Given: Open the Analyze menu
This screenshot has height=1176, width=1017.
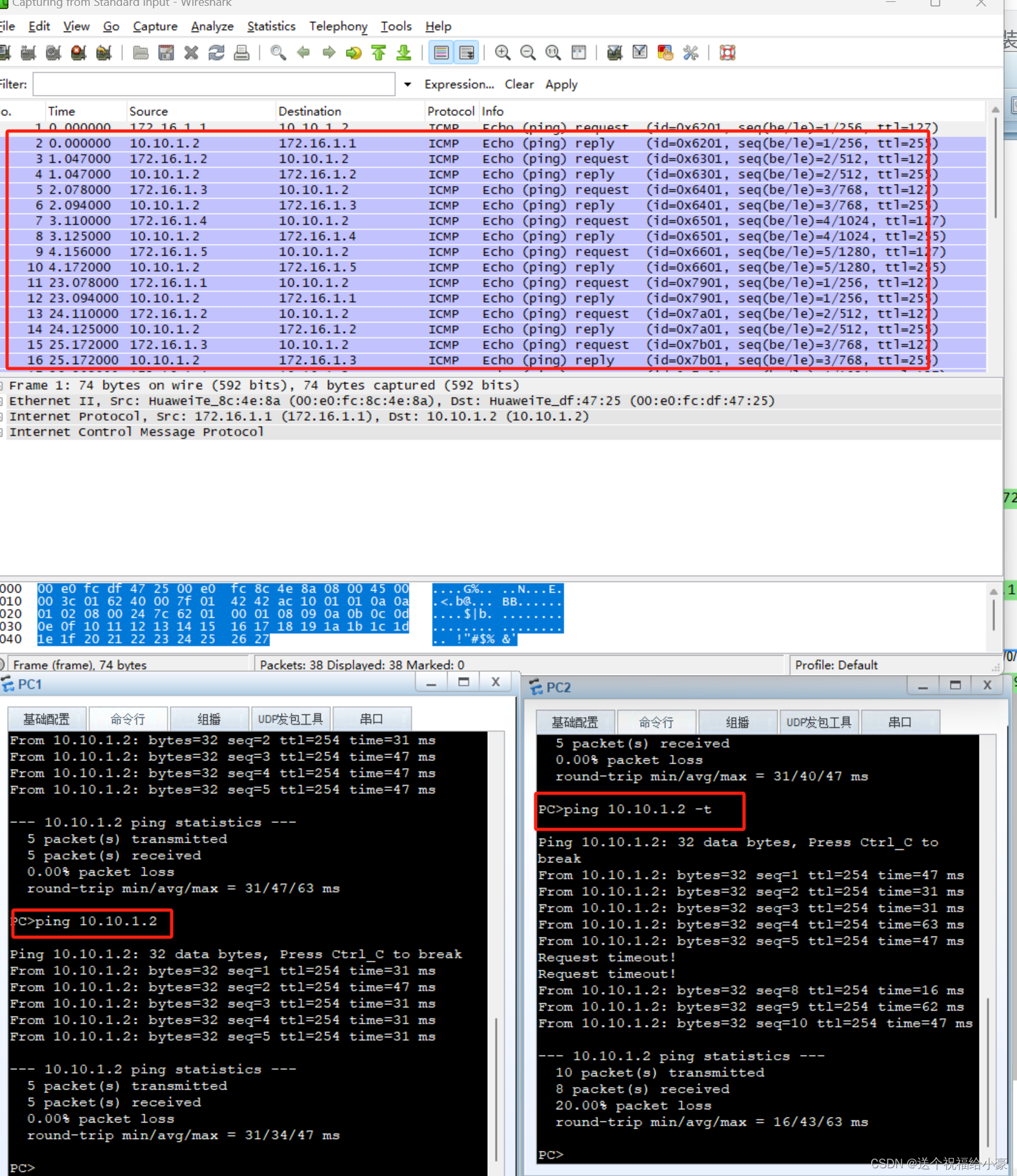Looking at the screenshot, I should (212, 26).
